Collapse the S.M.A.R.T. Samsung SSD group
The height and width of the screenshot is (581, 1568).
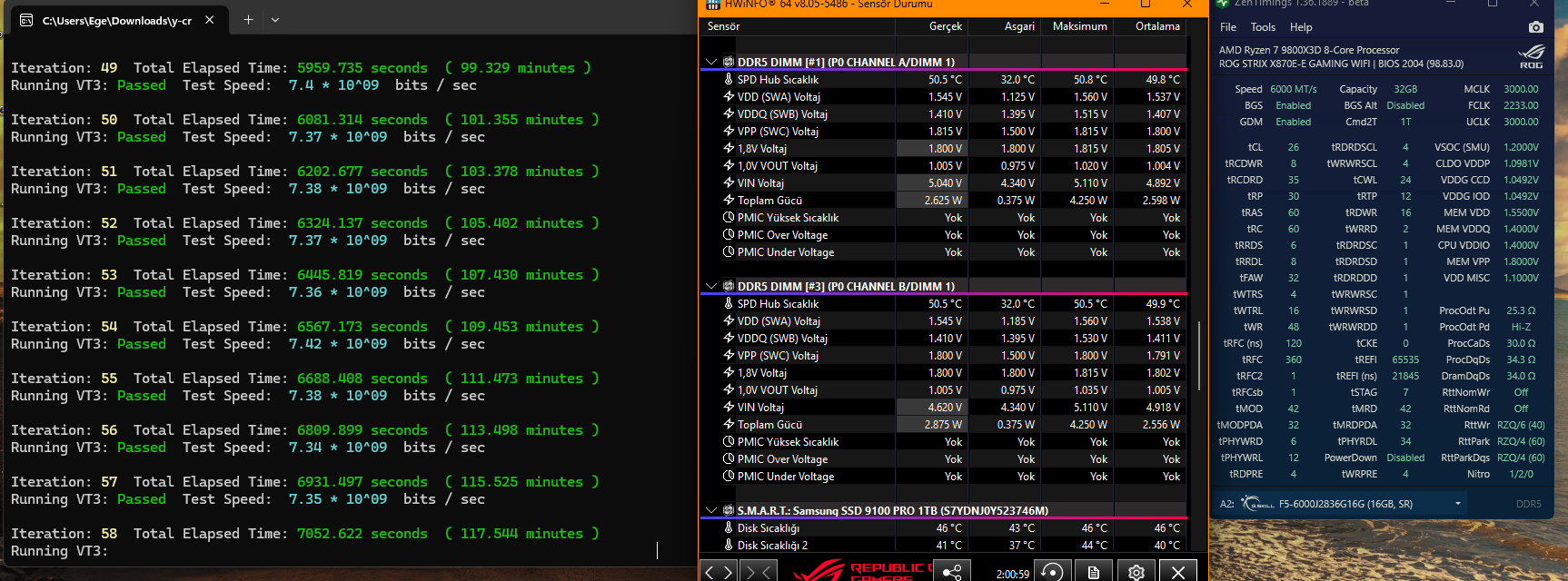pyautogui.click(x=710, y=511)
